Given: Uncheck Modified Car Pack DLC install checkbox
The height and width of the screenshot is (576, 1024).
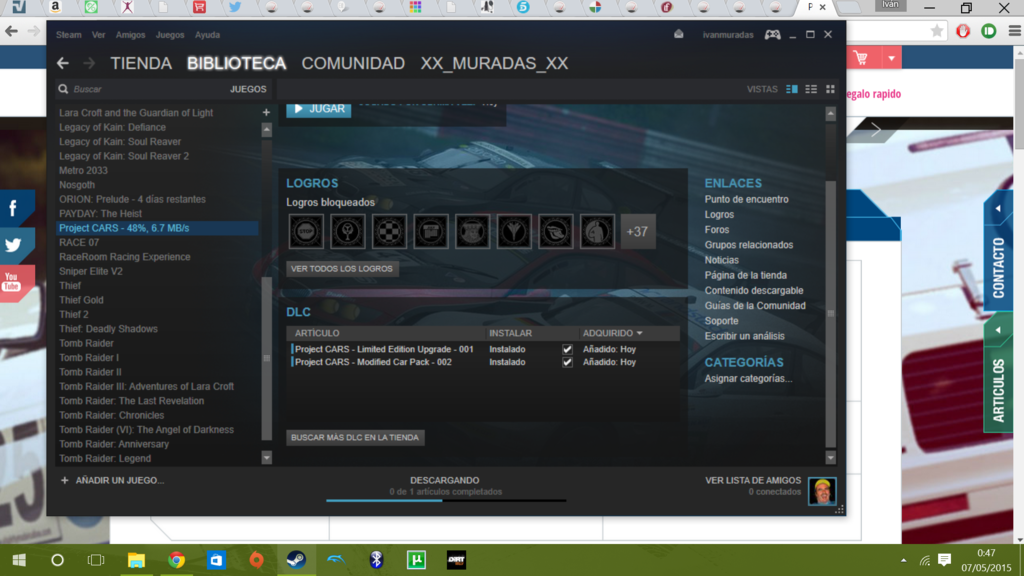Looking at the screenshot, I should (x=567, y=362).
